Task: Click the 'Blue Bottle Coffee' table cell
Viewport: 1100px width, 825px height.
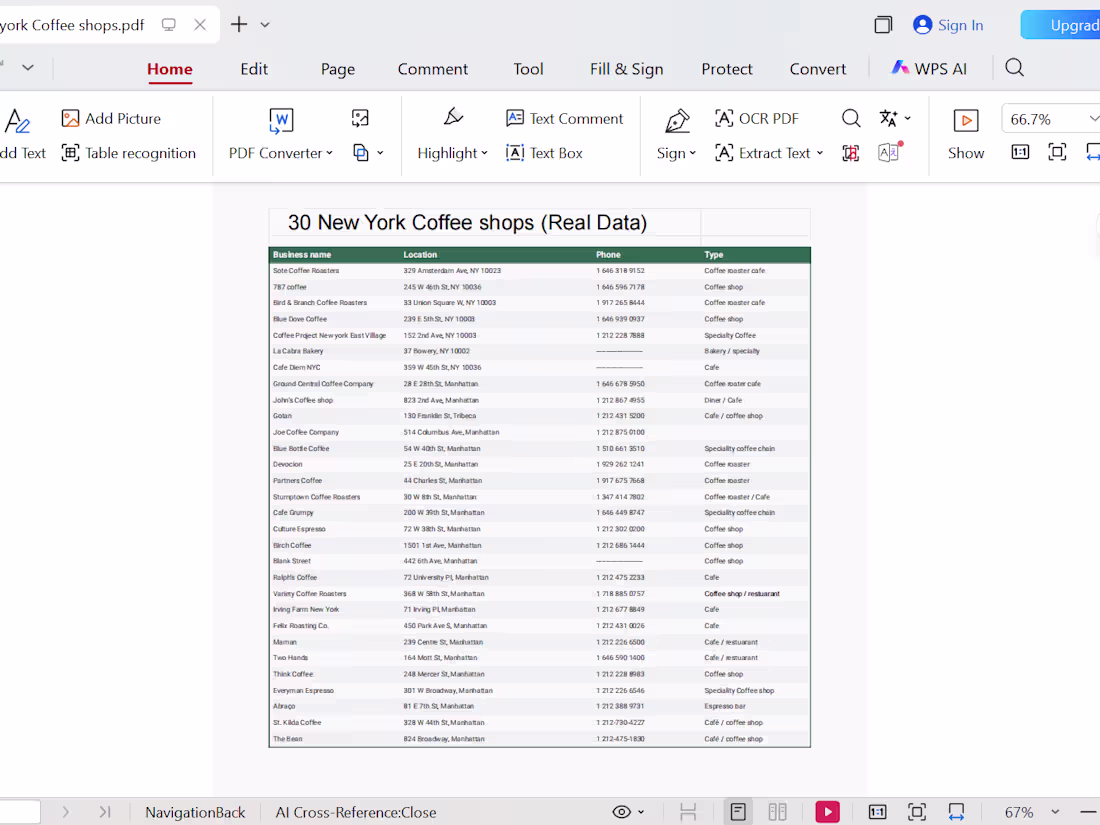Action: 301,448
